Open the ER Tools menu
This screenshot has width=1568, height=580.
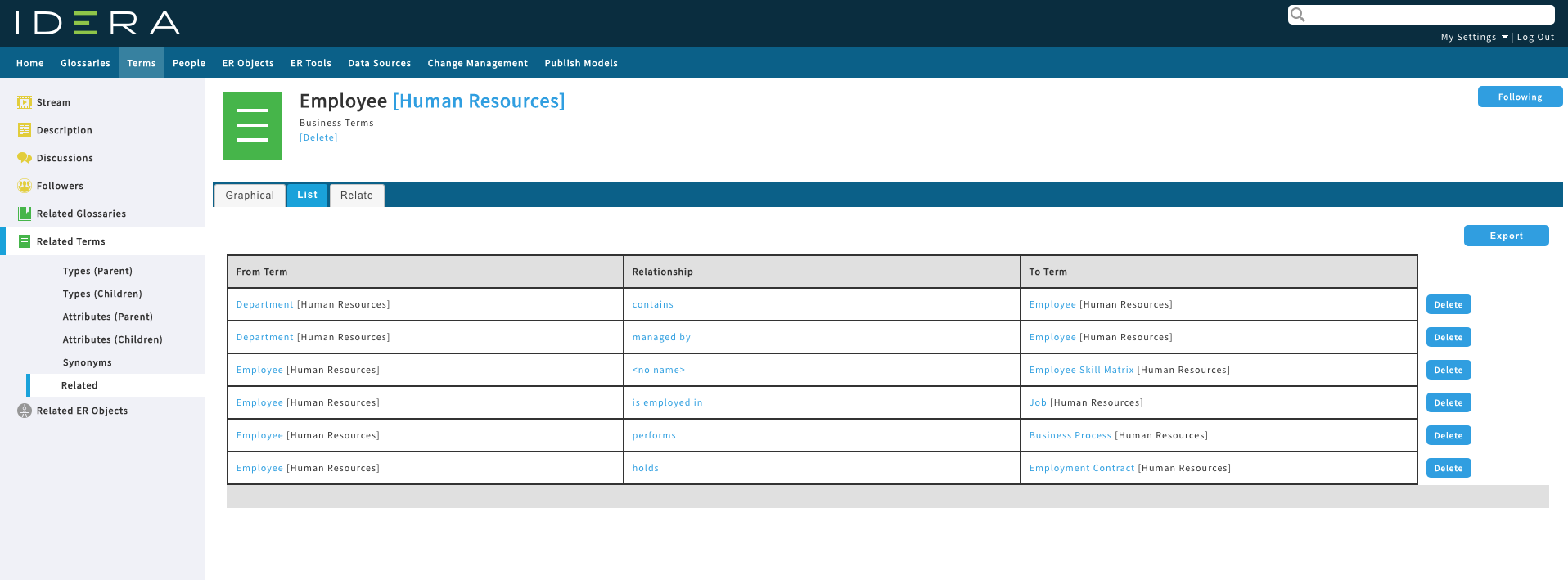tap(311, 63)
